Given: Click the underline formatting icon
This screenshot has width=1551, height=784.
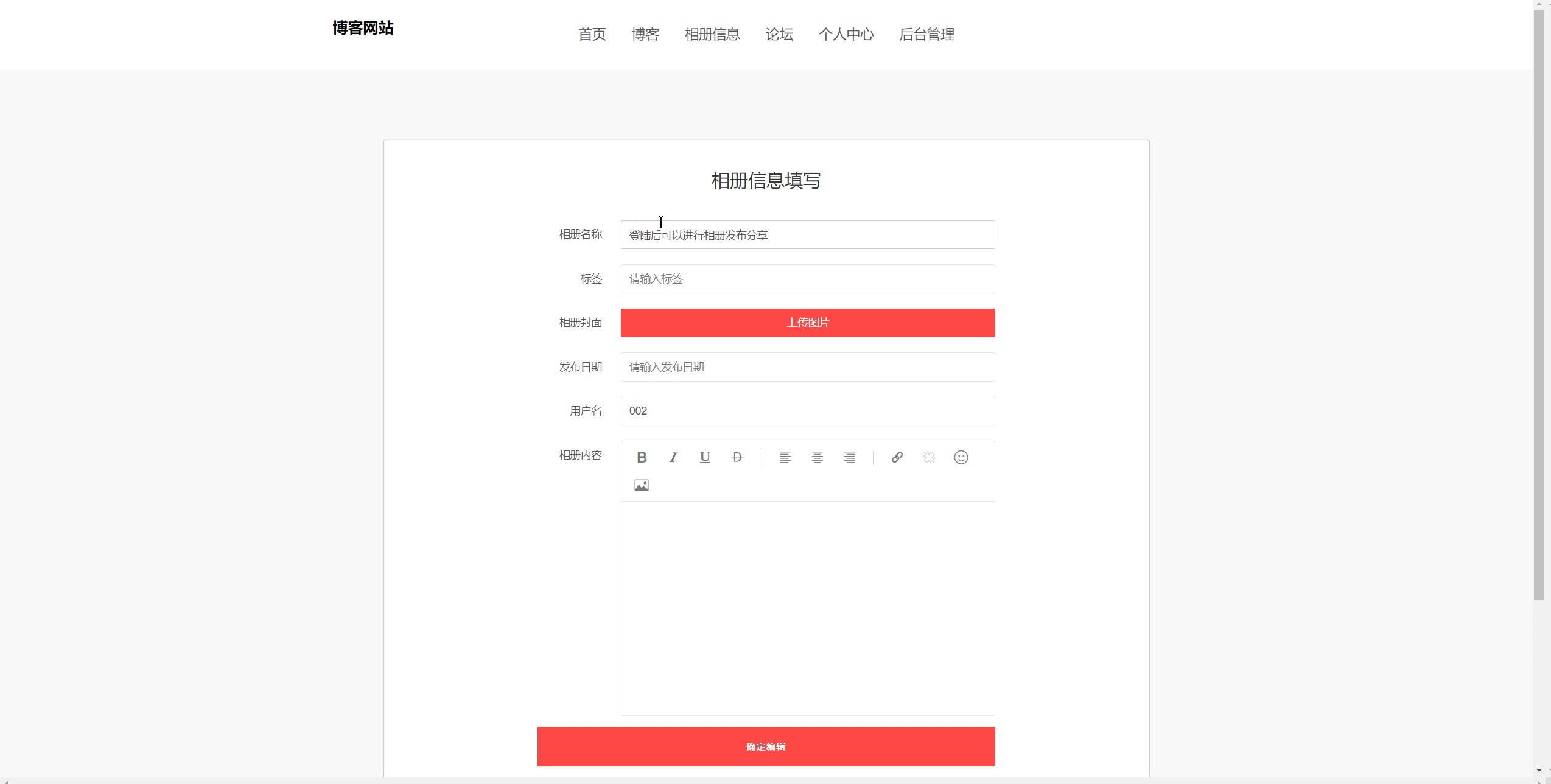Looking at the screenshot, I should click(705, 457).
